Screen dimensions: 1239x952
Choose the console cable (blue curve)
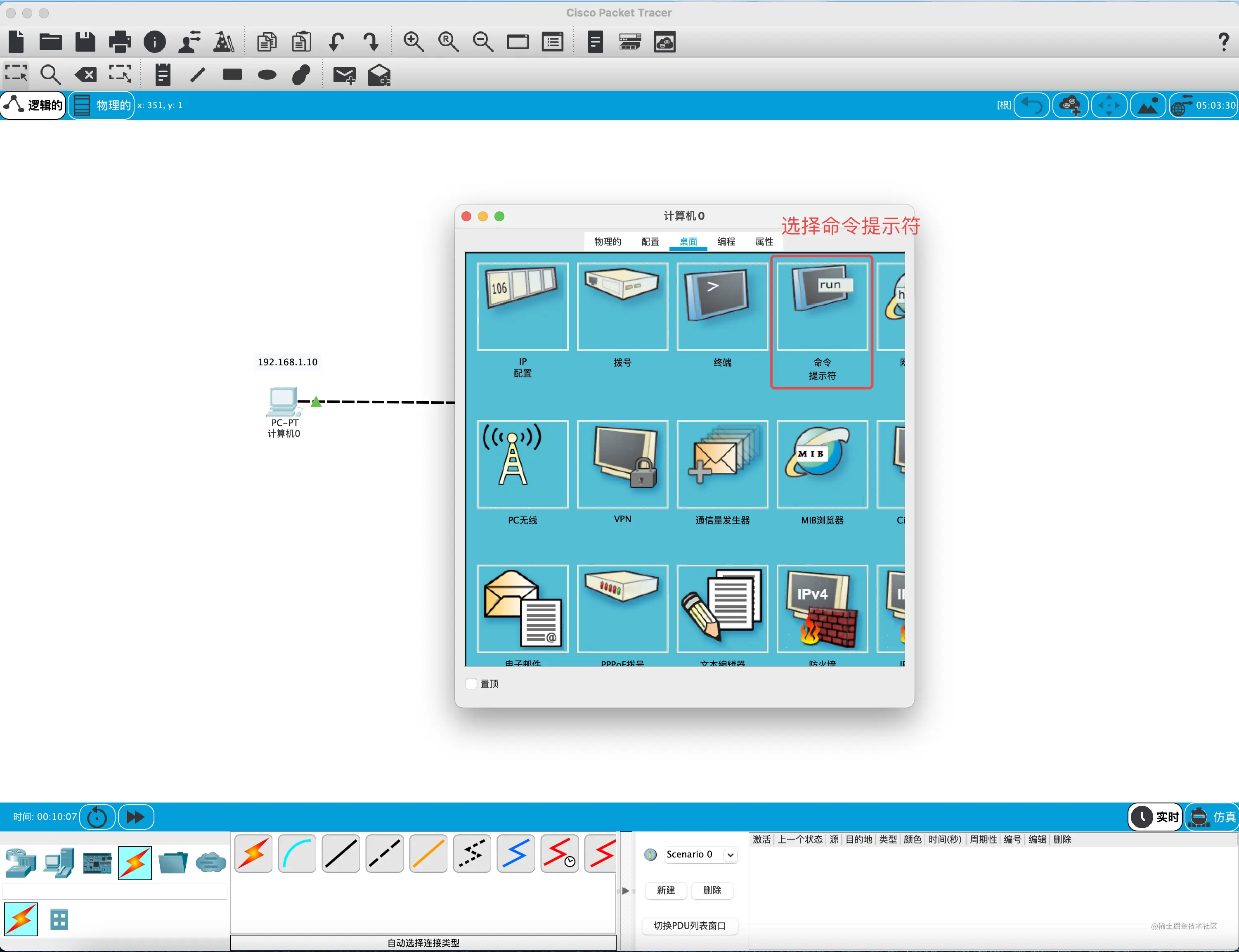297,853
